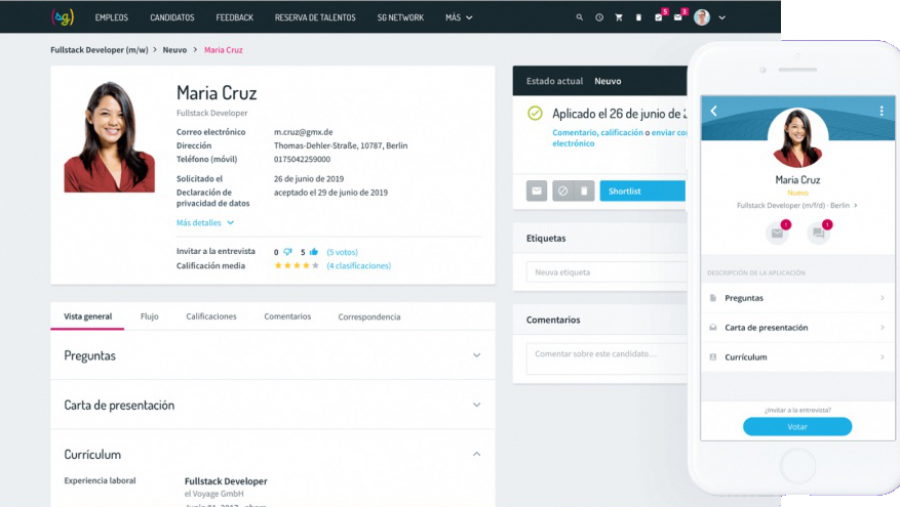Click the email candidate envelope button

537,191
